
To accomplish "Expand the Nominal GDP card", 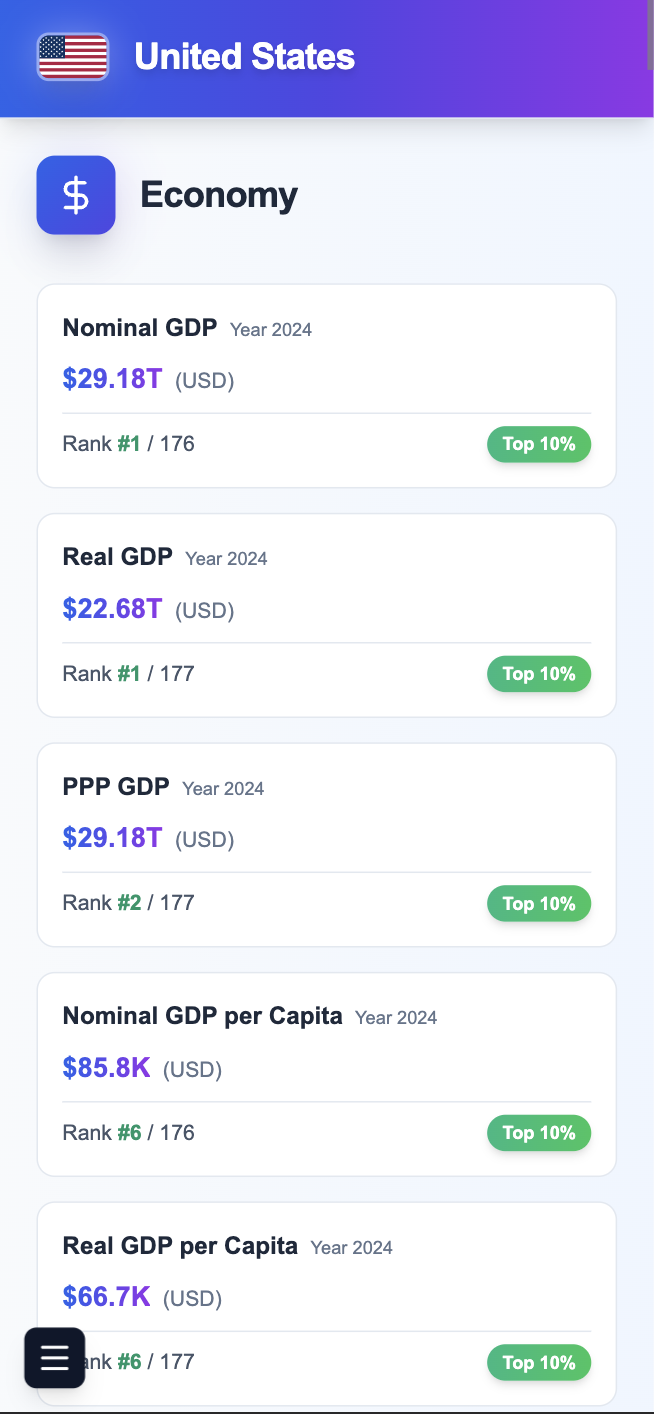I will 326,385.
